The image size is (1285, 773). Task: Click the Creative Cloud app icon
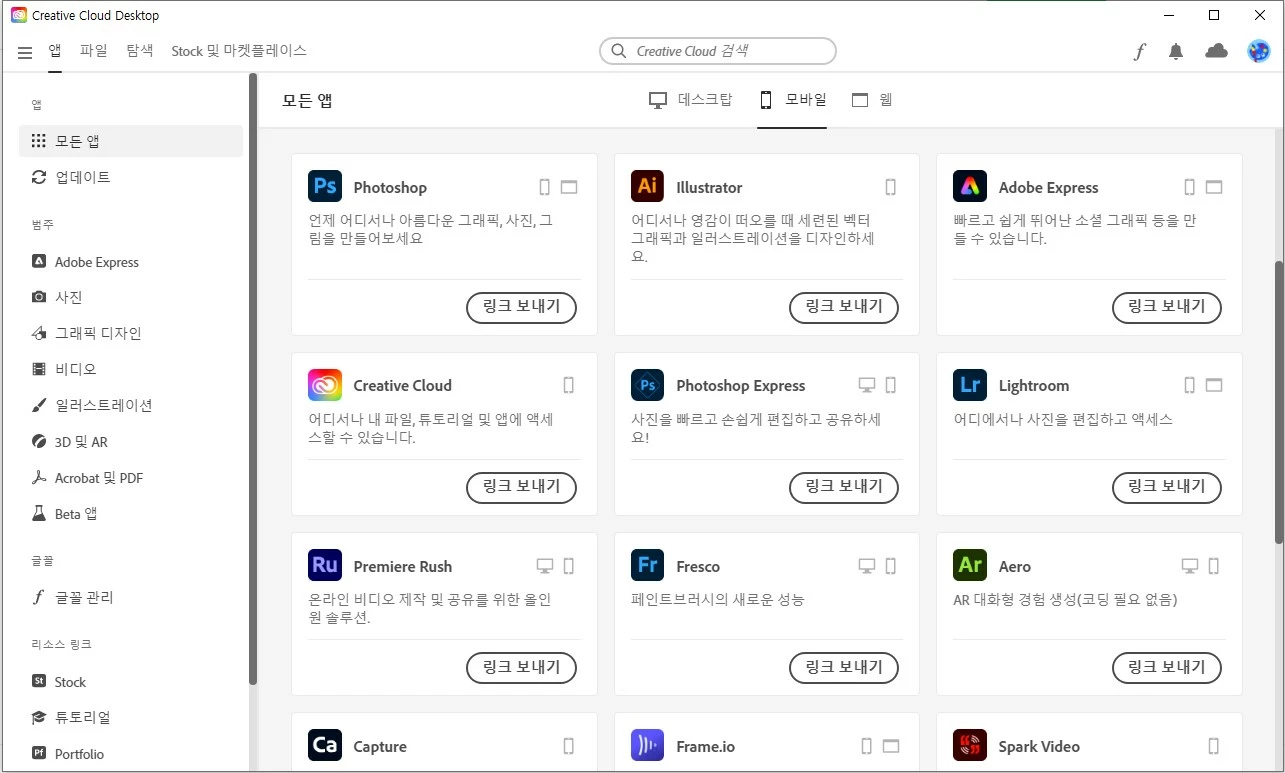[325, 385]
